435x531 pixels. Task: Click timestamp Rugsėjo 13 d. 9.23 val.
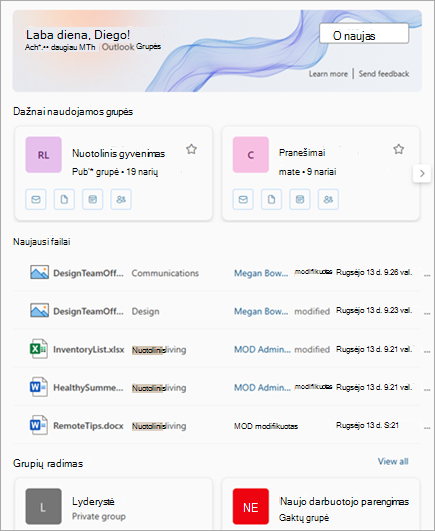pyautogui.click(x=374, y=311)
